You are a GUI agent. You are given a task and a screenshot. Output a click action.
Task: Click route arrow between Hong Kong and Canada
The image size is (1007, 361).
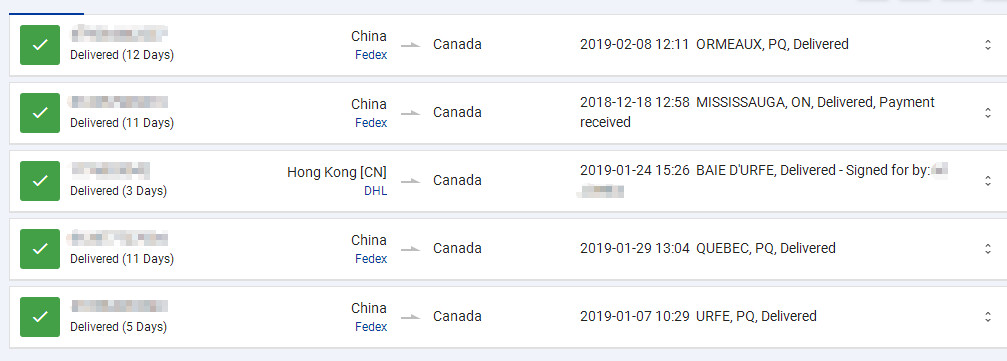point(410,181)
